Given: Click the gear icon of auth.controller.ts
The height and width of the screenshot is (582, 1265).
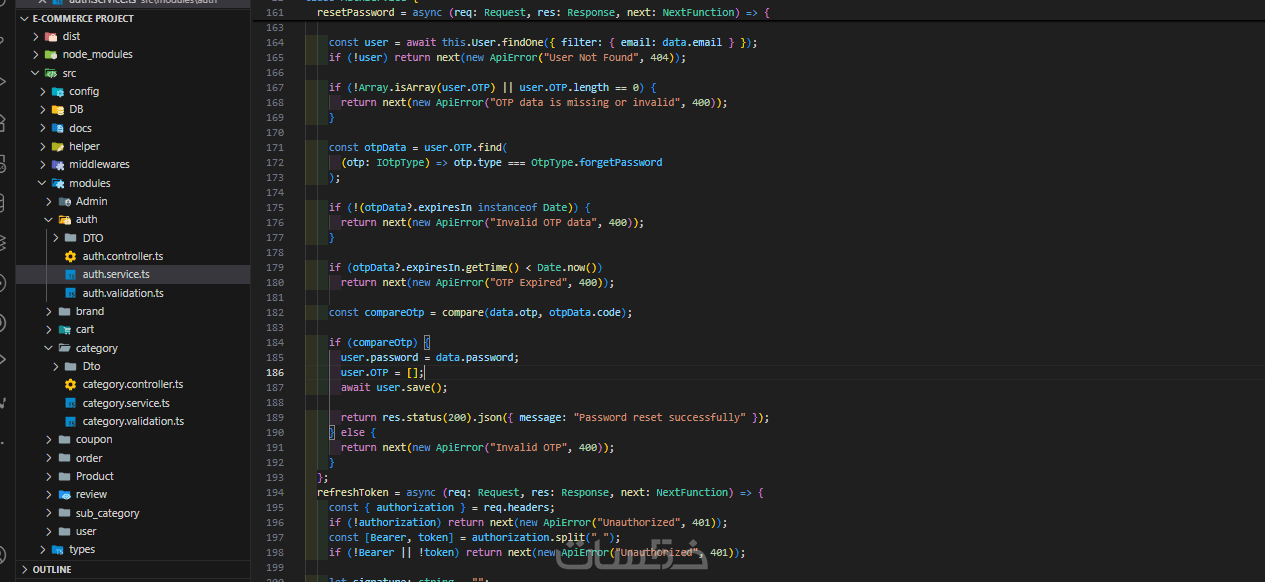Looking at the screenshot, I should pos(70,256).
